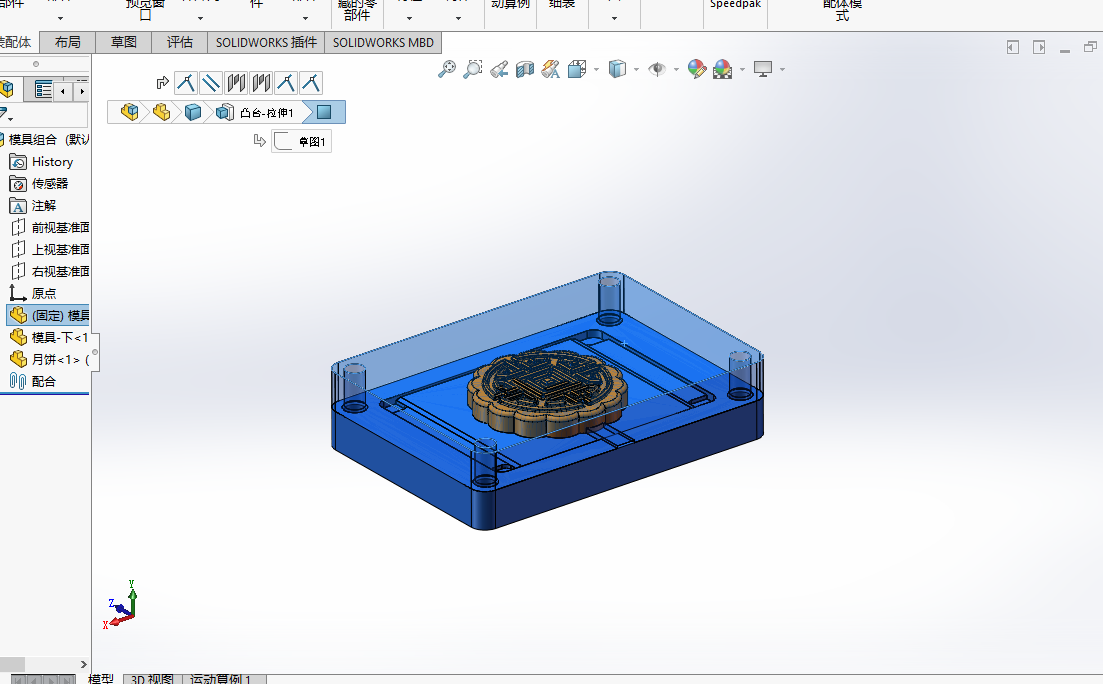The height and width of the screenshot is (684, 1103).
Task: Open the Hide/Show Items eye icon
Action: [x=657, y=69]
